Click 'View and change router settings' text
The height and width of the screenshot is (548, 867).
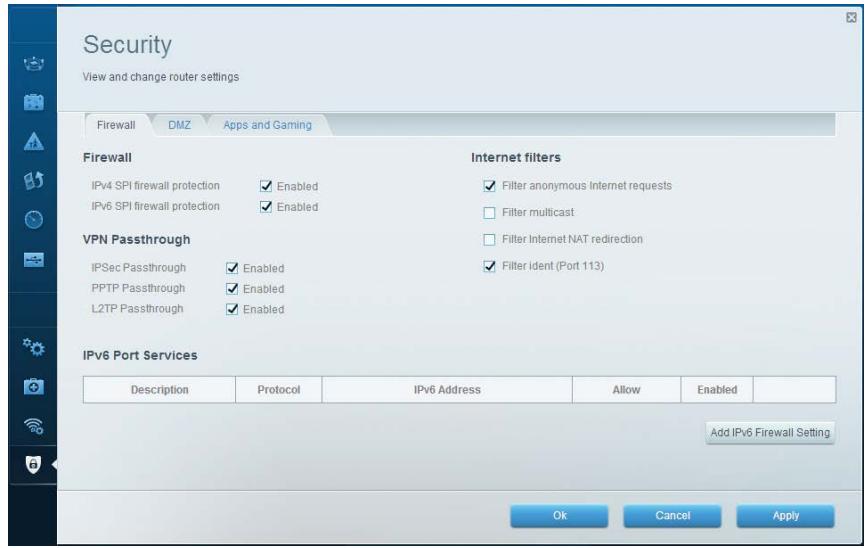161,77
